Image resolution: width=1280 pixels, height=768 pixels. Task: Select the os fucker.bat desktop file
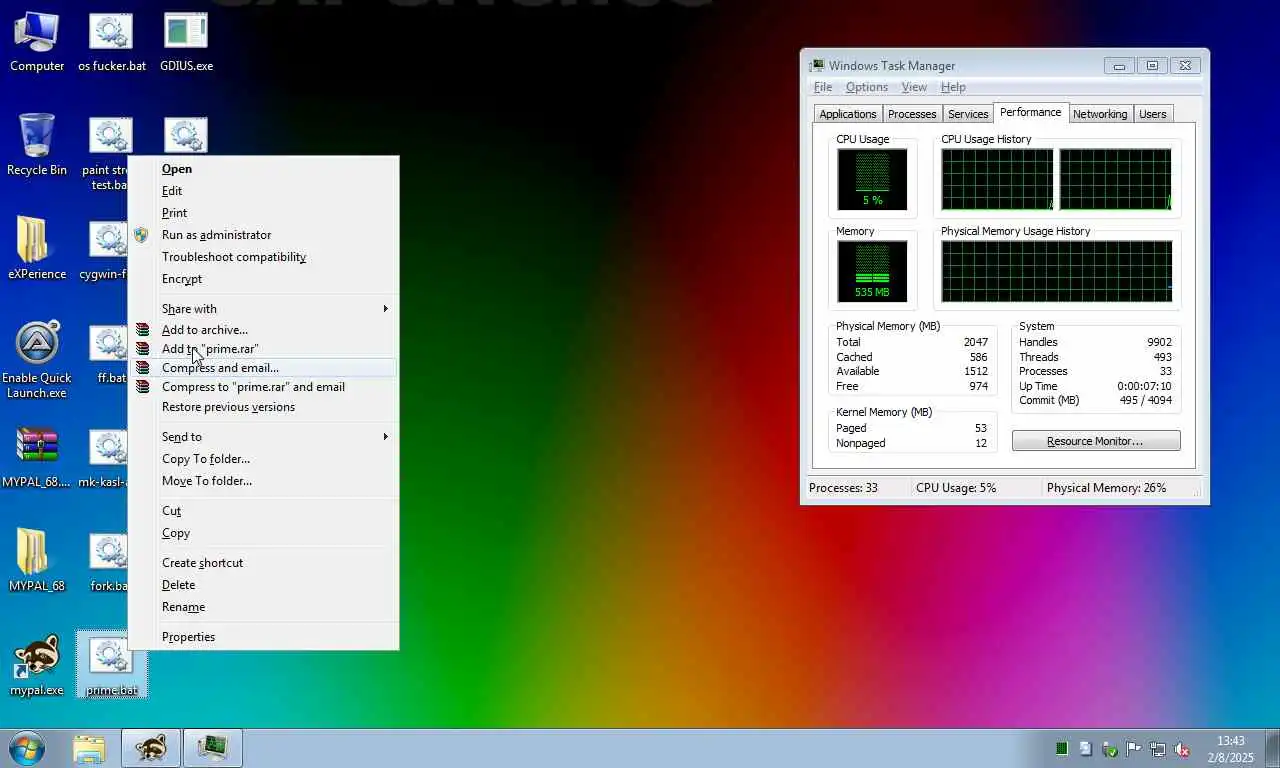tap(111, 42)
